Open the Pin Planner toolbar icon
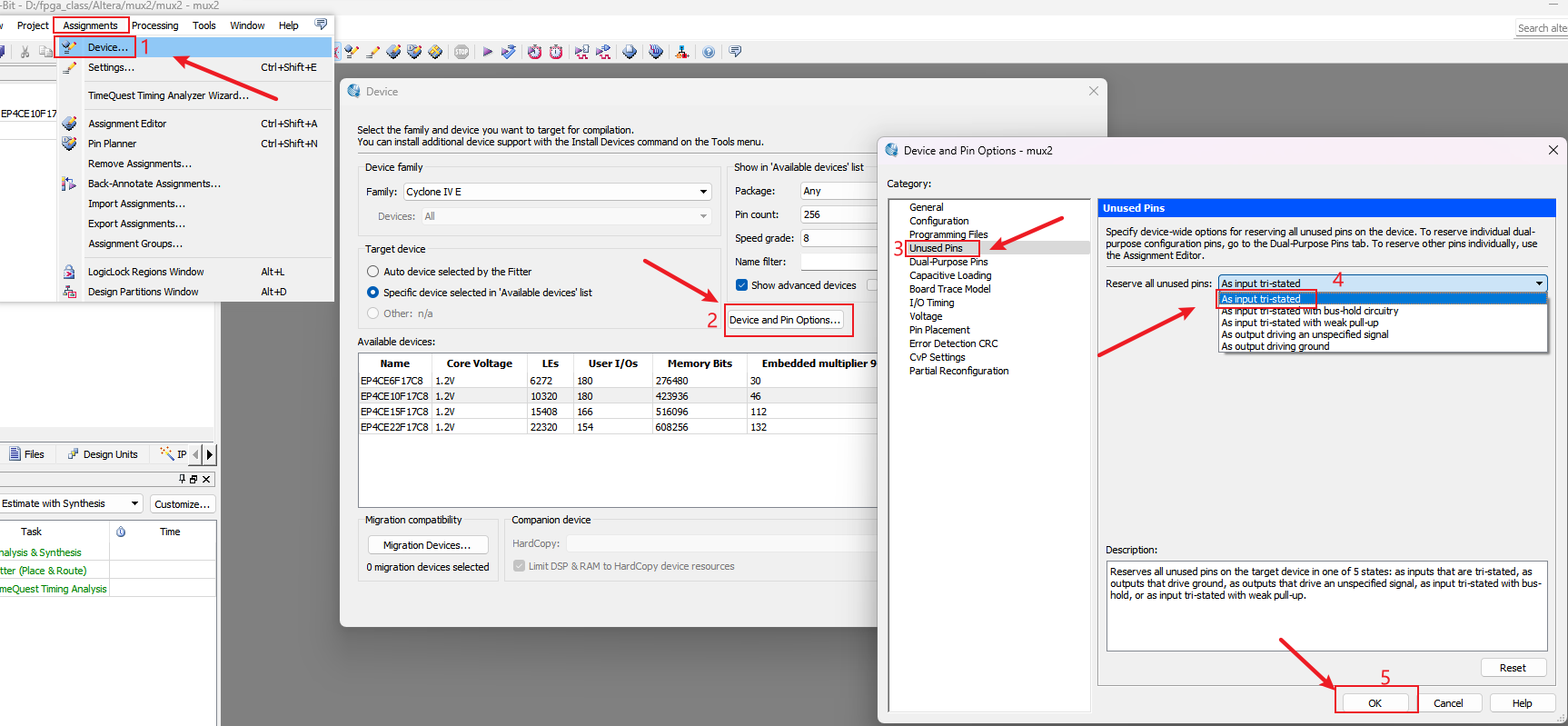This screenshot has height=726, width=1568. click(414, 52)
